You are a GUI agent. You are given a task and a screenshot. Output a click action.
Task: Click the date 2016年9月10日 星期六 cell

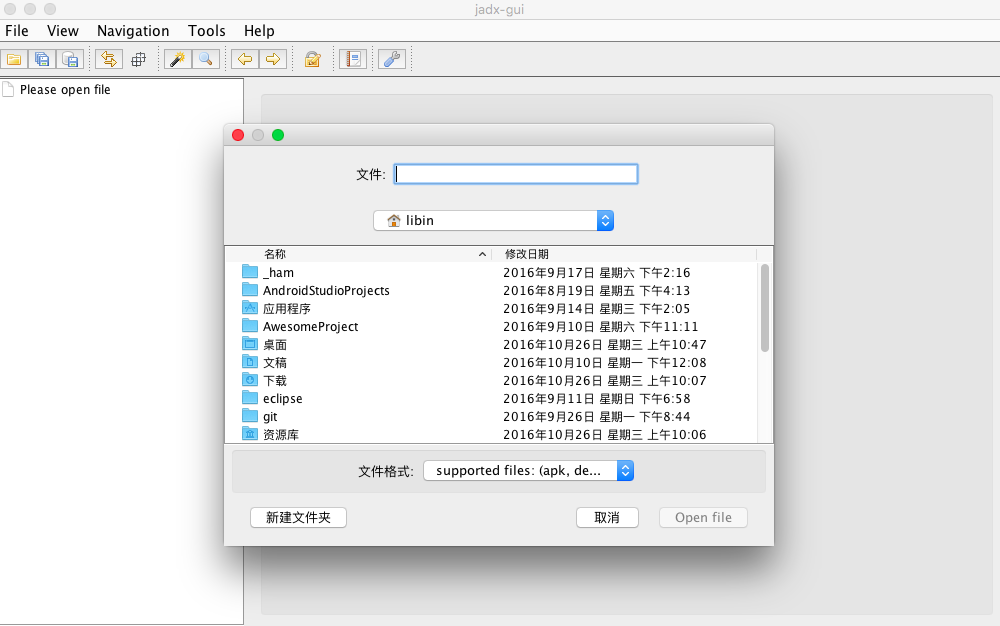tap(601, 326)
